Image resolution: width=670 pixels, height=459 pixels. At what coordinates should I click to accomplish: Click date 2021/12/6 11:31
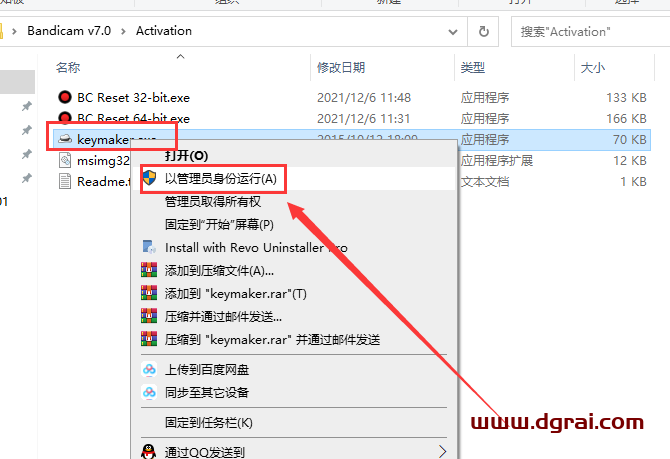click(x=364, y=118)
